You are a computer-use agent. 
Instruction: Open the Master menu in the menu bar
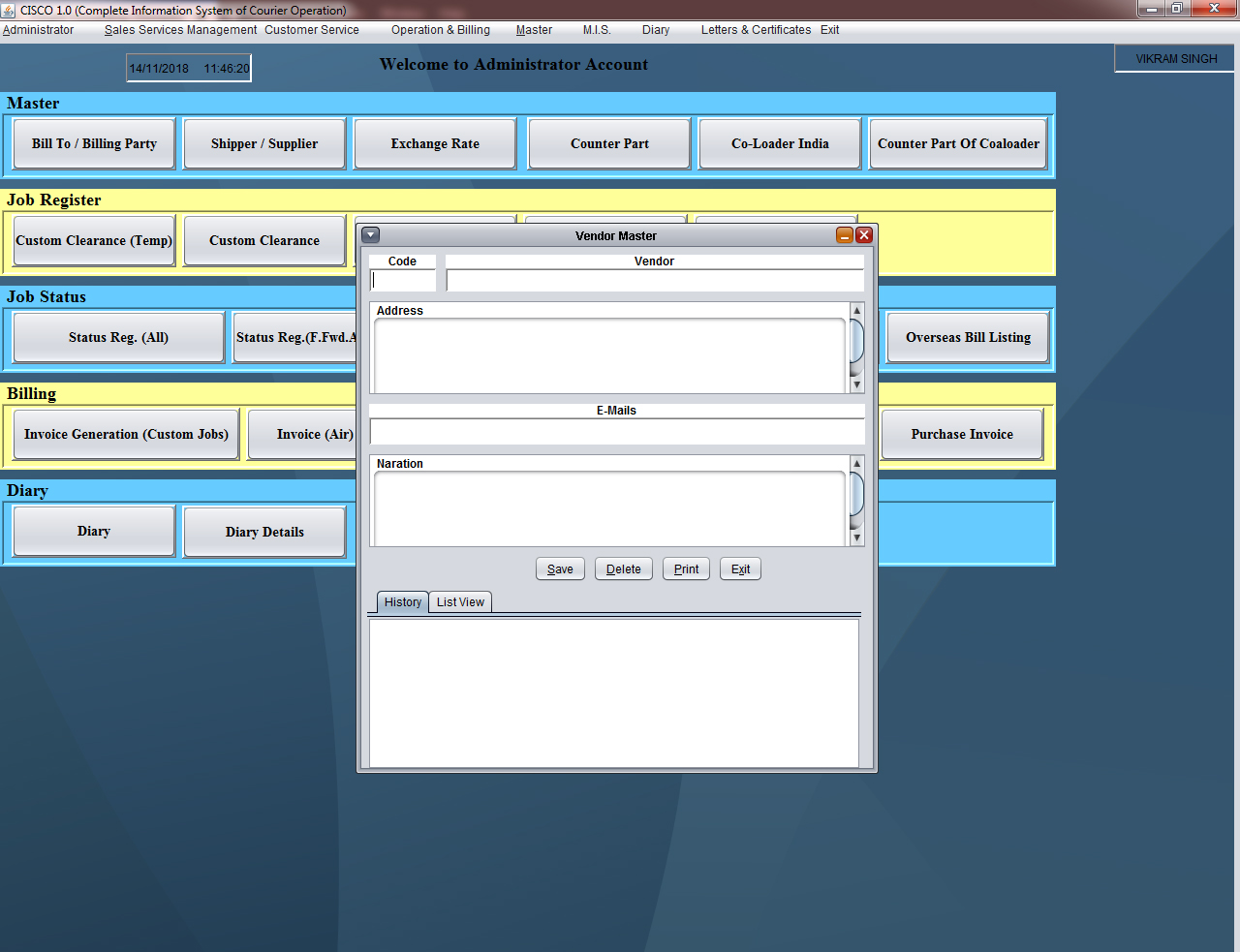pos(534,30)
